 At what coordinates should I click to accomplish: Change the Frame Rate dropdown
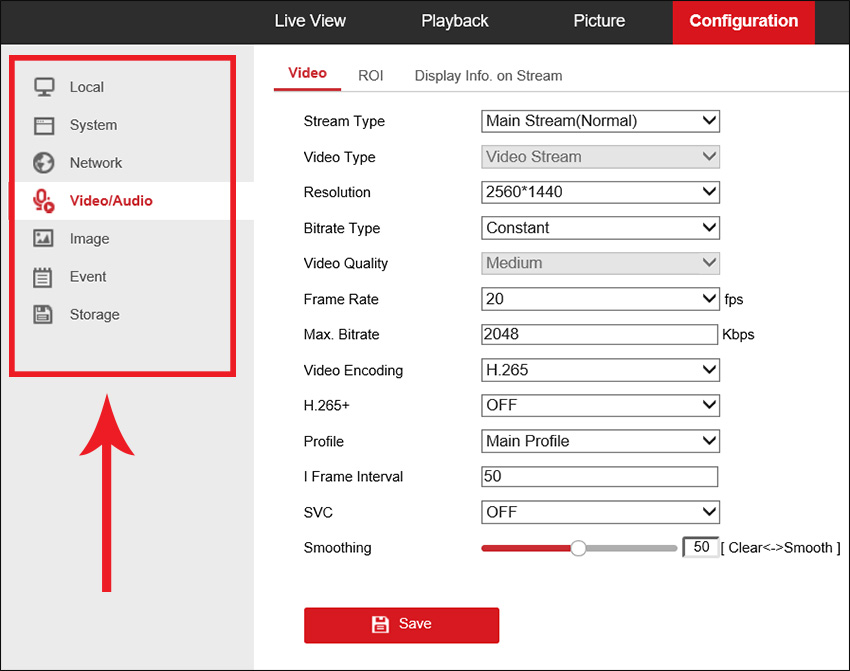pos(600,299)
